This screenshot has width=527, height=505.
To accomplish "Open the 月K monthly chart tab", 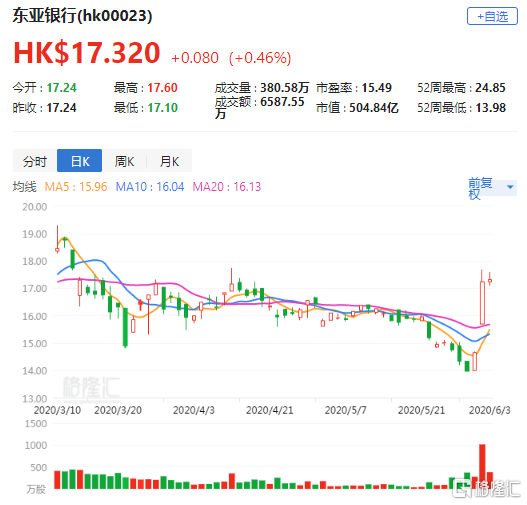I will point(169,161).
